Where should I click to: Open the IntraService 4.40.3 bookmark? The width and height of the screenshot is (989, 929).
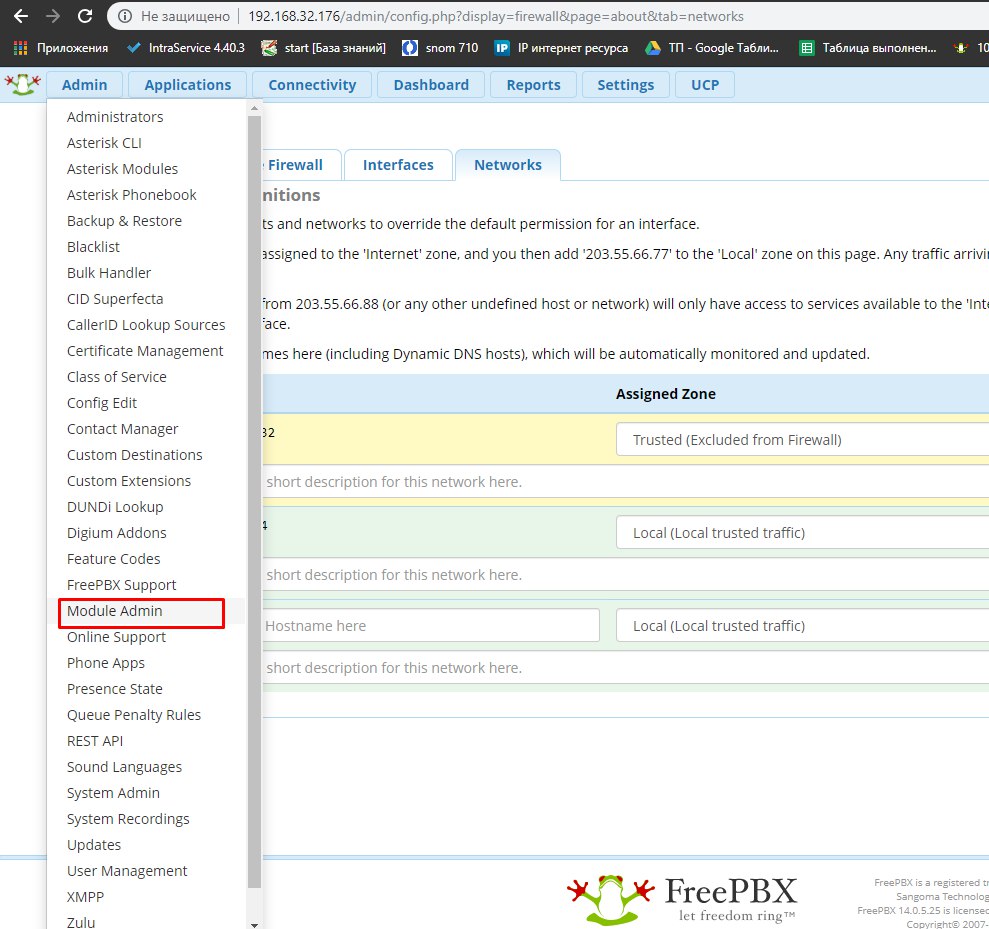tap(185, 48)
